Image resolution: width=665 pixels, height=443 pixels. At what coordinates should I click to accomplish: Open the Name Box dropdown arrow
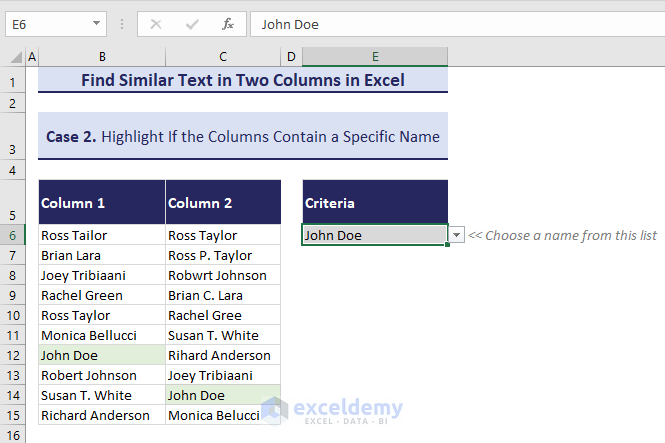pos(97,24)
